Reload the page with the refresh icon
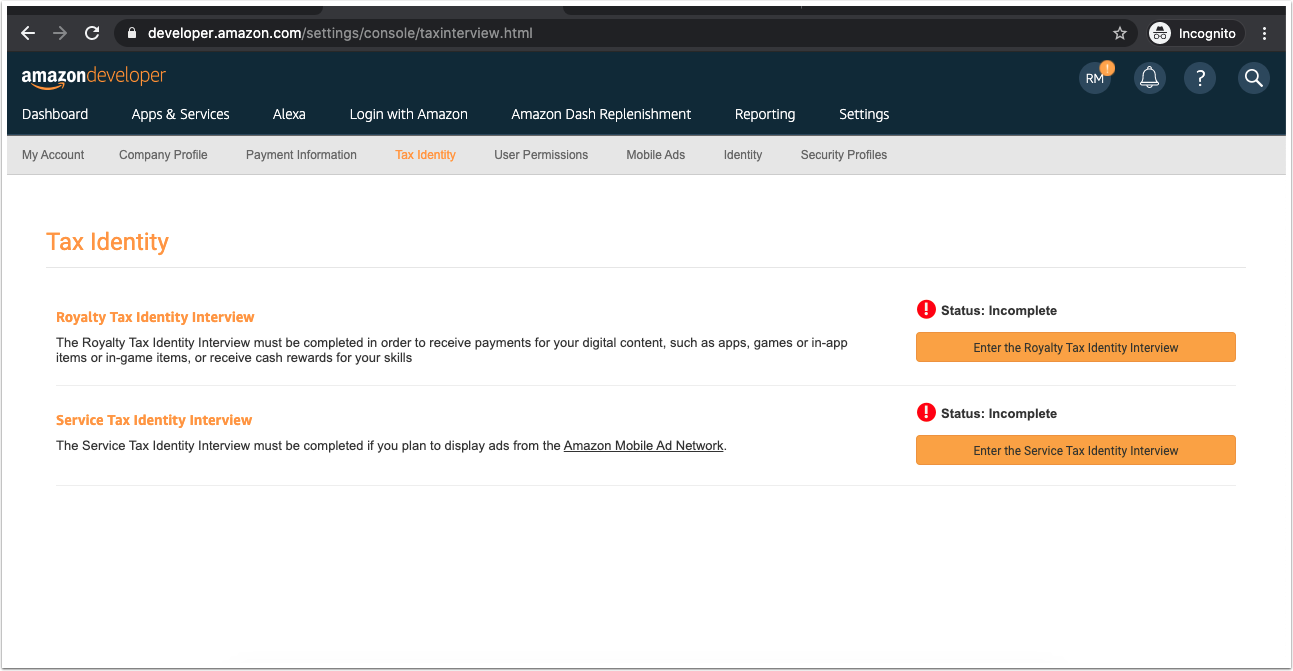1293x671 pixels. 92,33
